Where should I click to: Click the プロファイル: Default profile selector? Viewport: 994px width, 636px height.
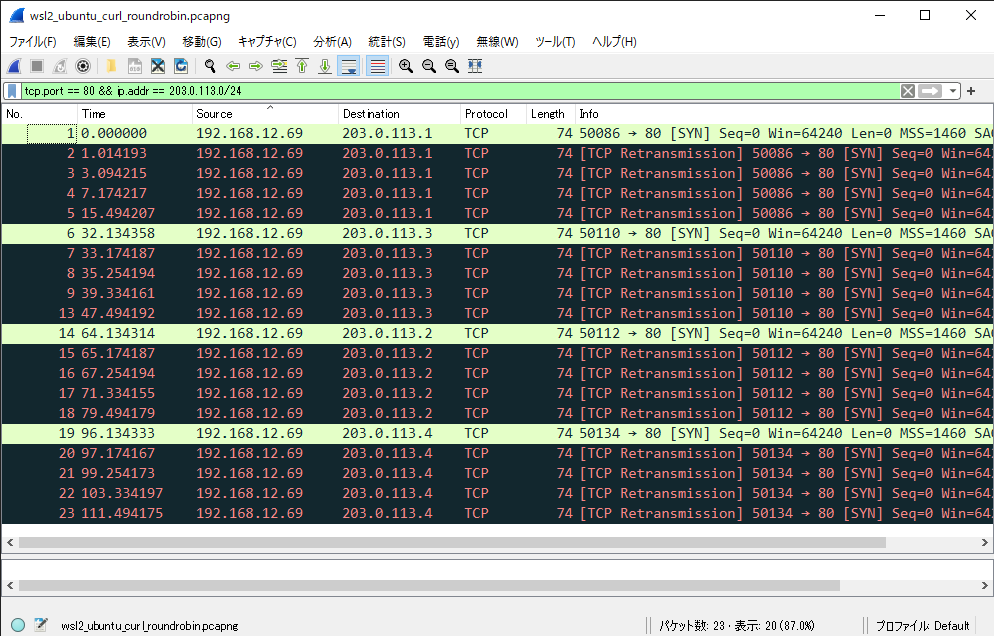tap(922, 626)
